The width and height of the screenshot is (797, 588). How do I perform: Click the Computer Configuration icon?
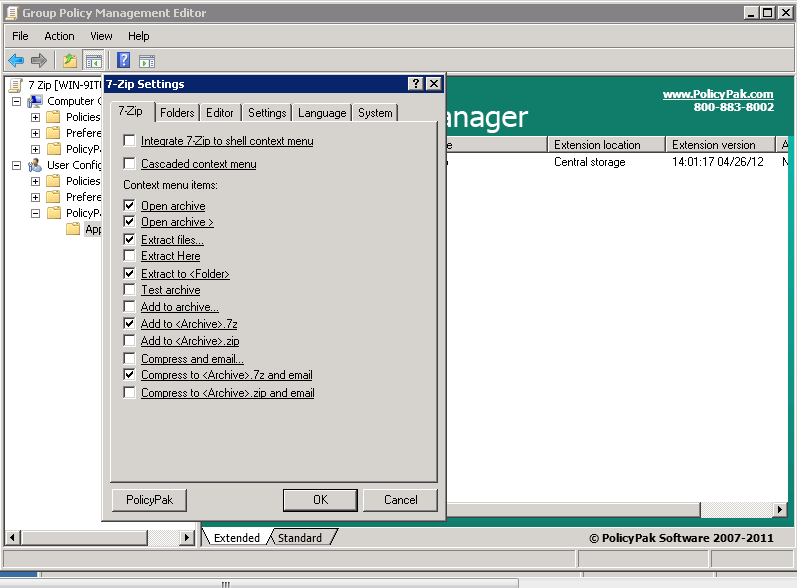35,101
